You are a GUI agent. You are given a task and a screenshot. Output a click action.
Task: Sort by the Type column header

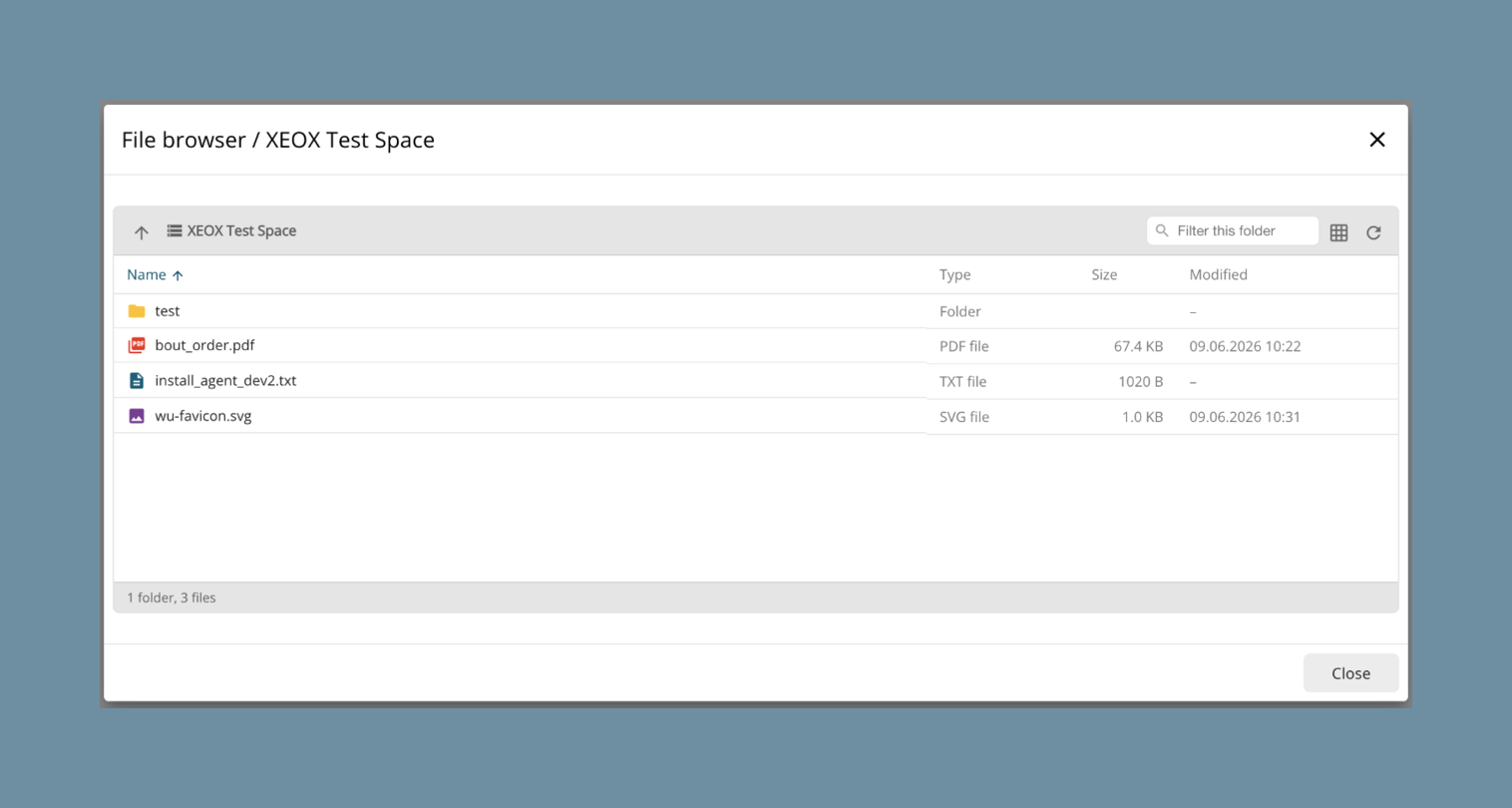[x=954, y=274]
